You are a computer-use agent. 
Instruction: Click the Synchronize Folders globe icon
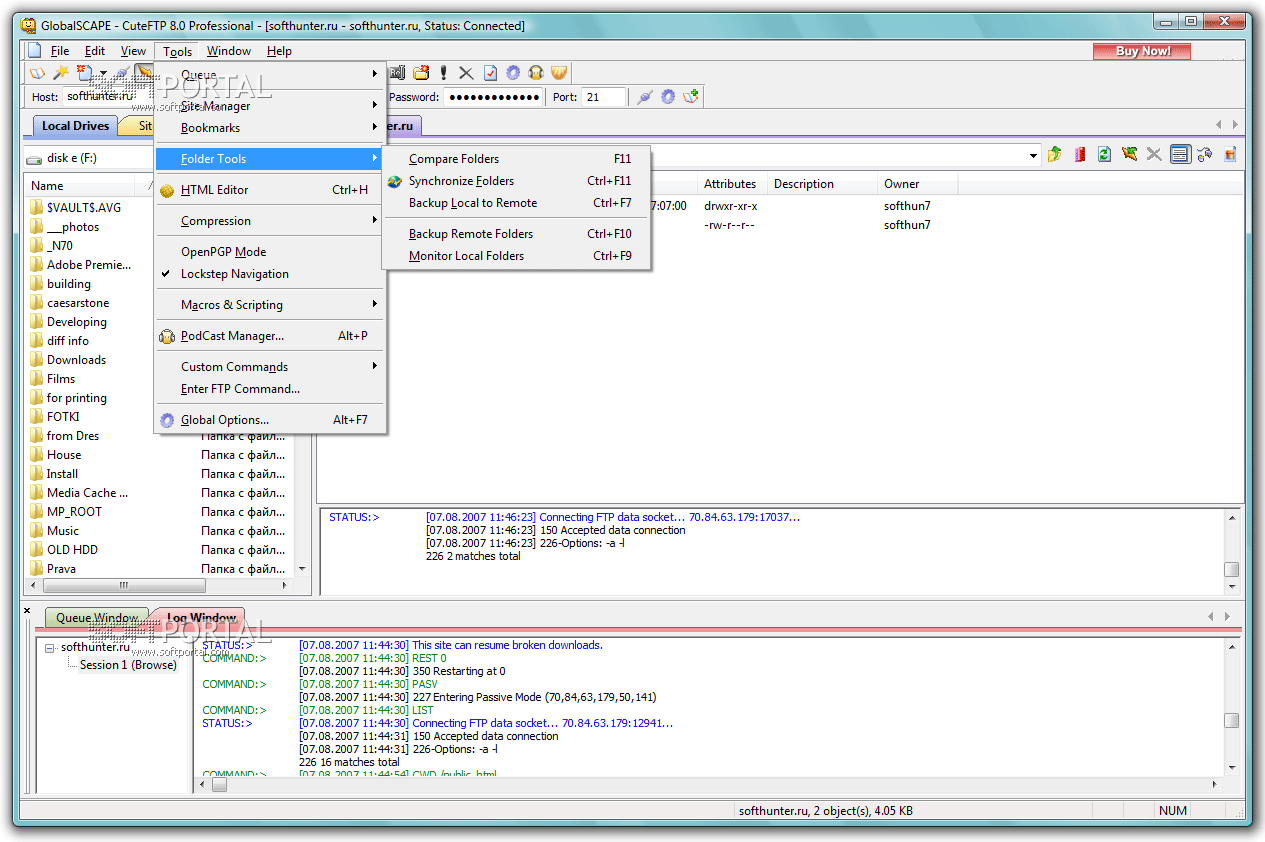(x=395, y=181)
